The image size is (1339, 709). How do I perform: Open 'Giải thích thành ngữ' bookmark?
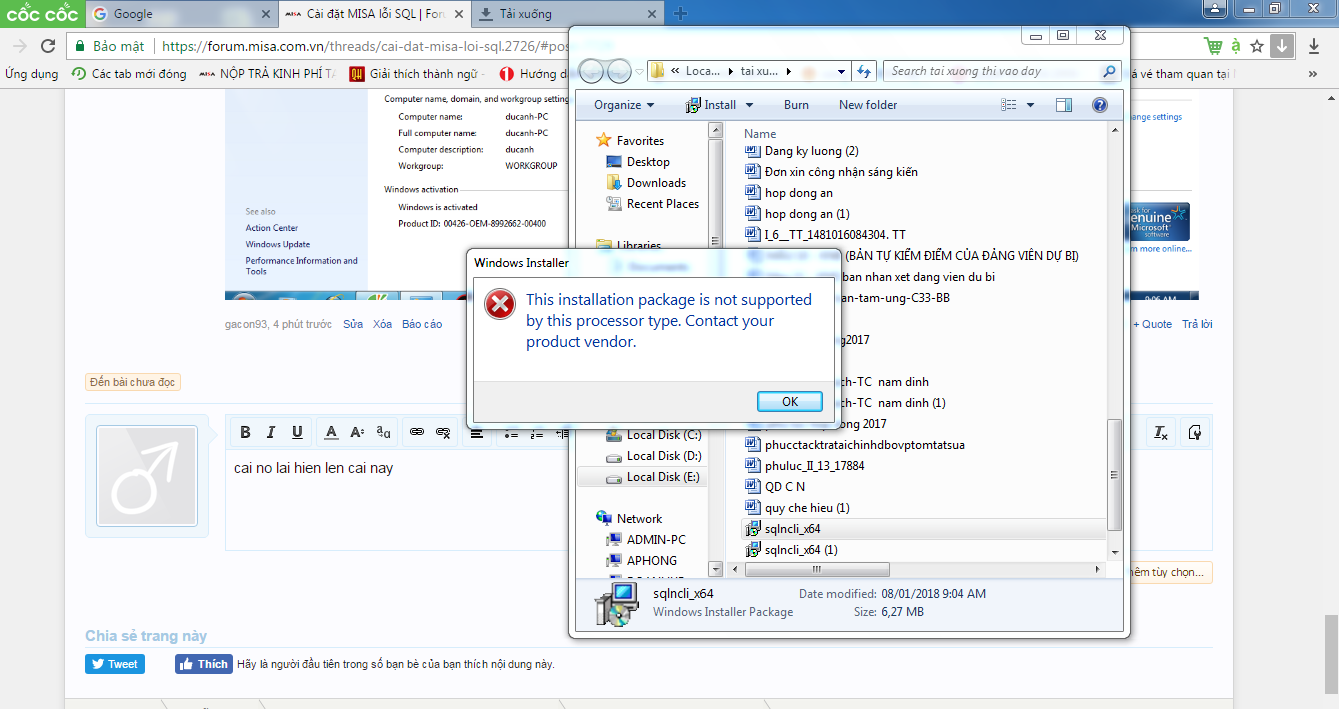(x=418, y=74)
